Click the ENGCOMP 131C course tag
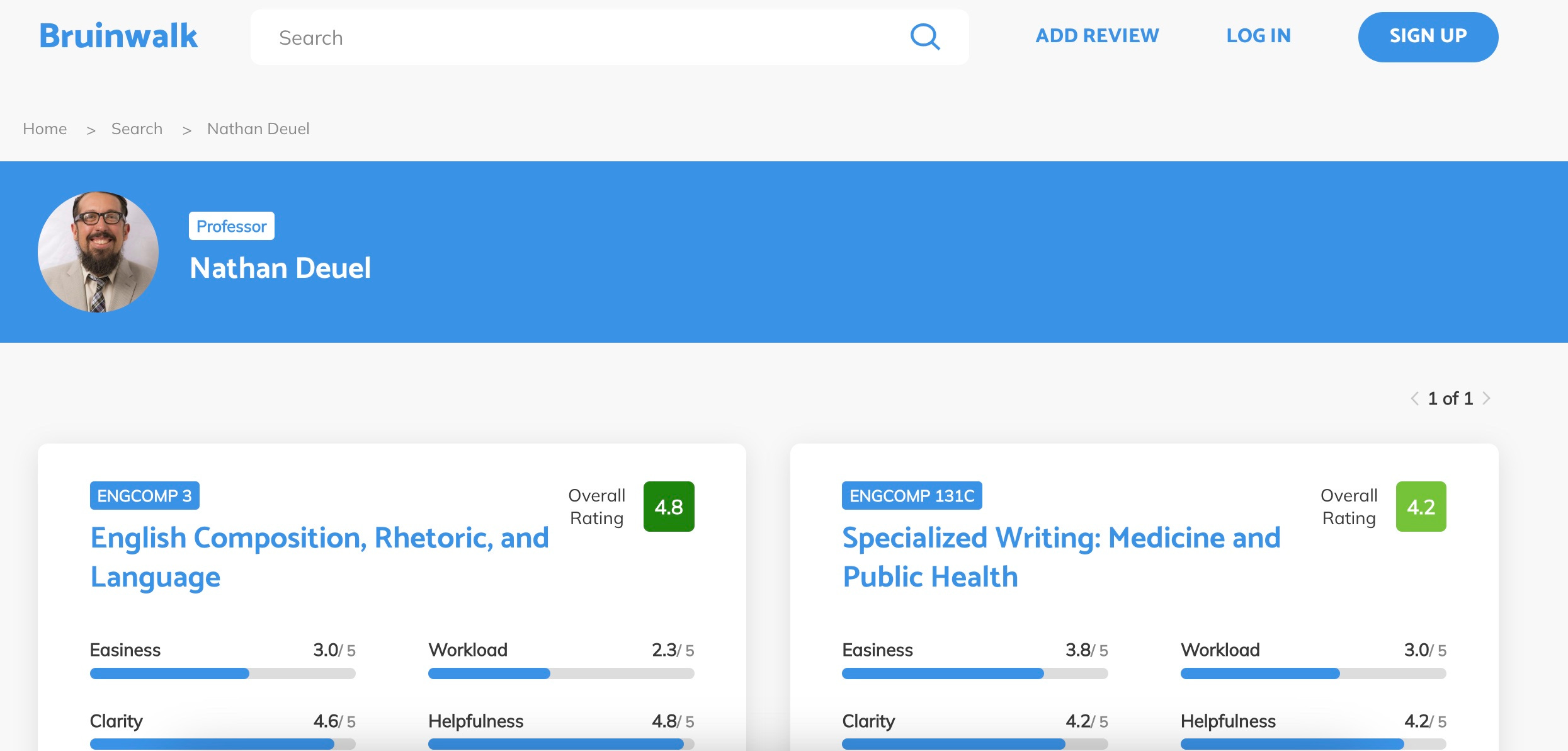 point(912,496)
